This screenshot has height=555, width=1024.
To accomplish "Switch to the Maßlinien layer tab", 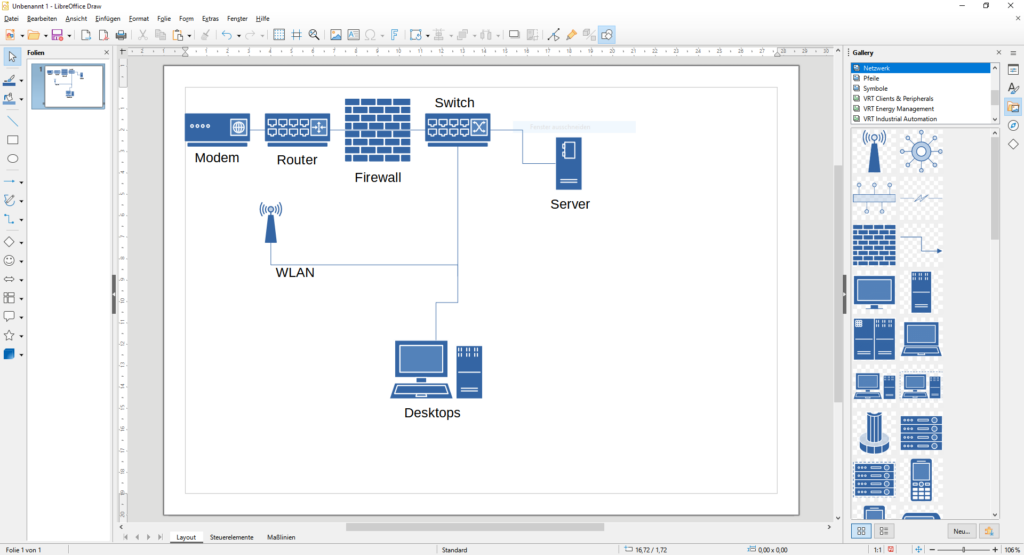I will [280, 537].
